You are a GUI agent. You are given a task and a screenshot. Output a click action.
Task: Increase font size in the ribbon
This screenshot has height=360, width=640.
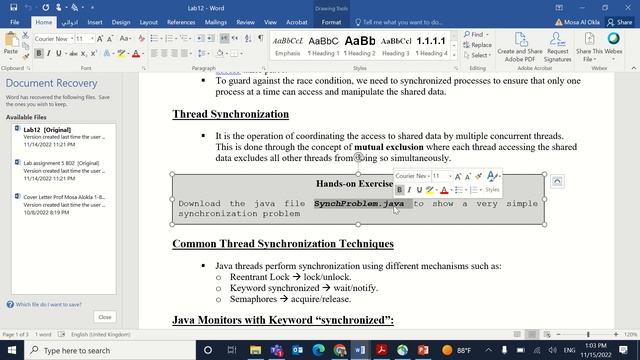[100, 39]
